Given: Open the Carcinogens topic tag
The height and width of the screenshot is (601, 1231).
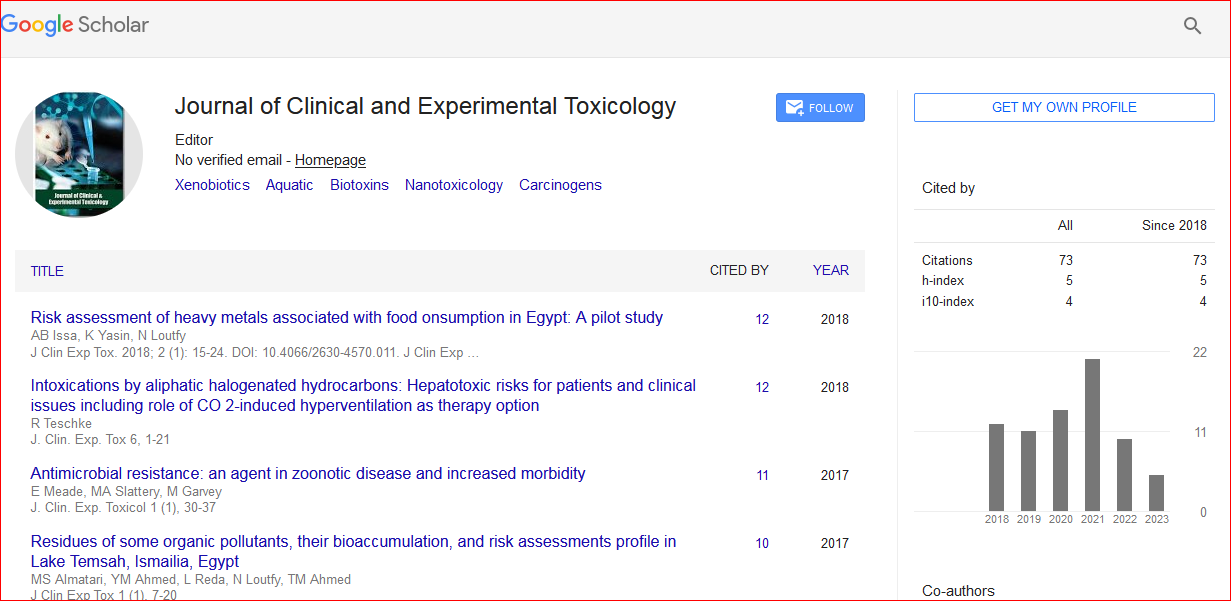Looking at the screenshot, I should coord(560,185).
